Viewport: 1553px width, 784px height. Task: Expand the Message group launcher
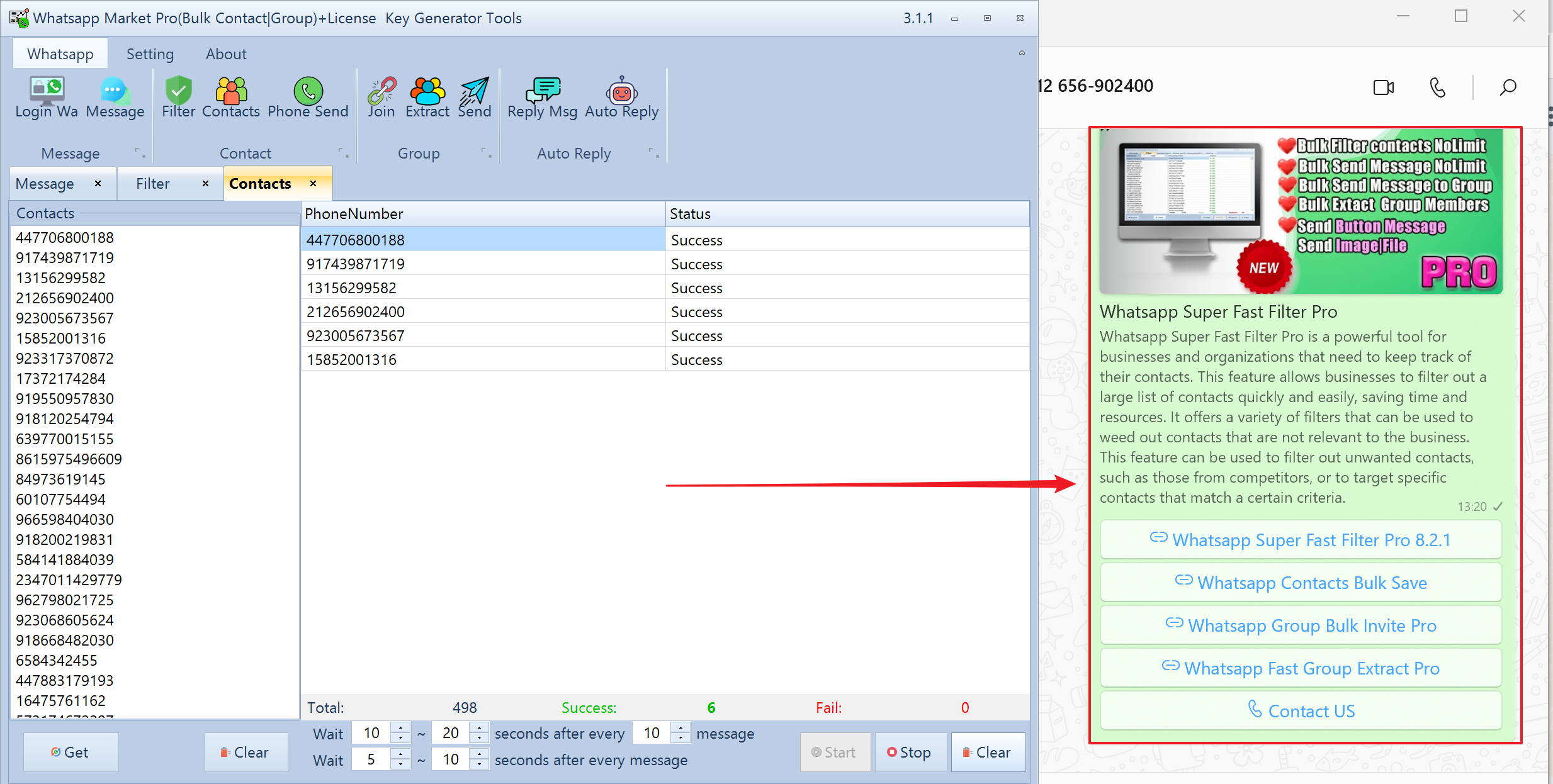pos(140,153)
